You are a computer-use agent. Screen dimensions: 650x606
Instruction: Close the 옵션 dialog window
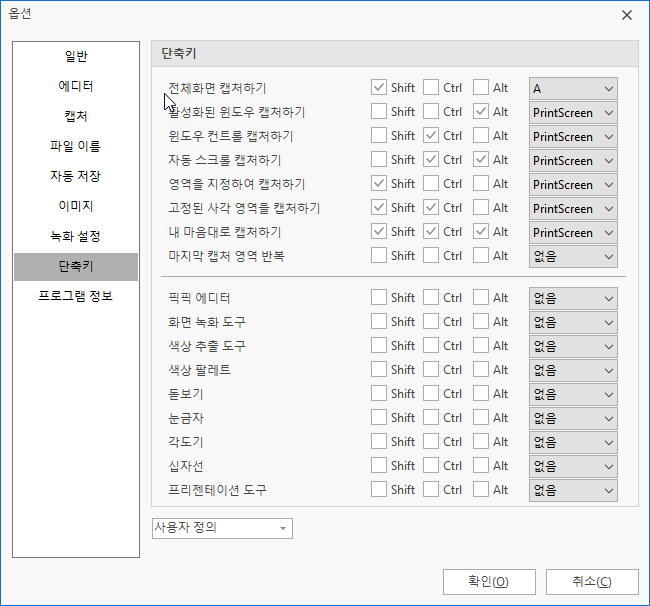[627, 15]
